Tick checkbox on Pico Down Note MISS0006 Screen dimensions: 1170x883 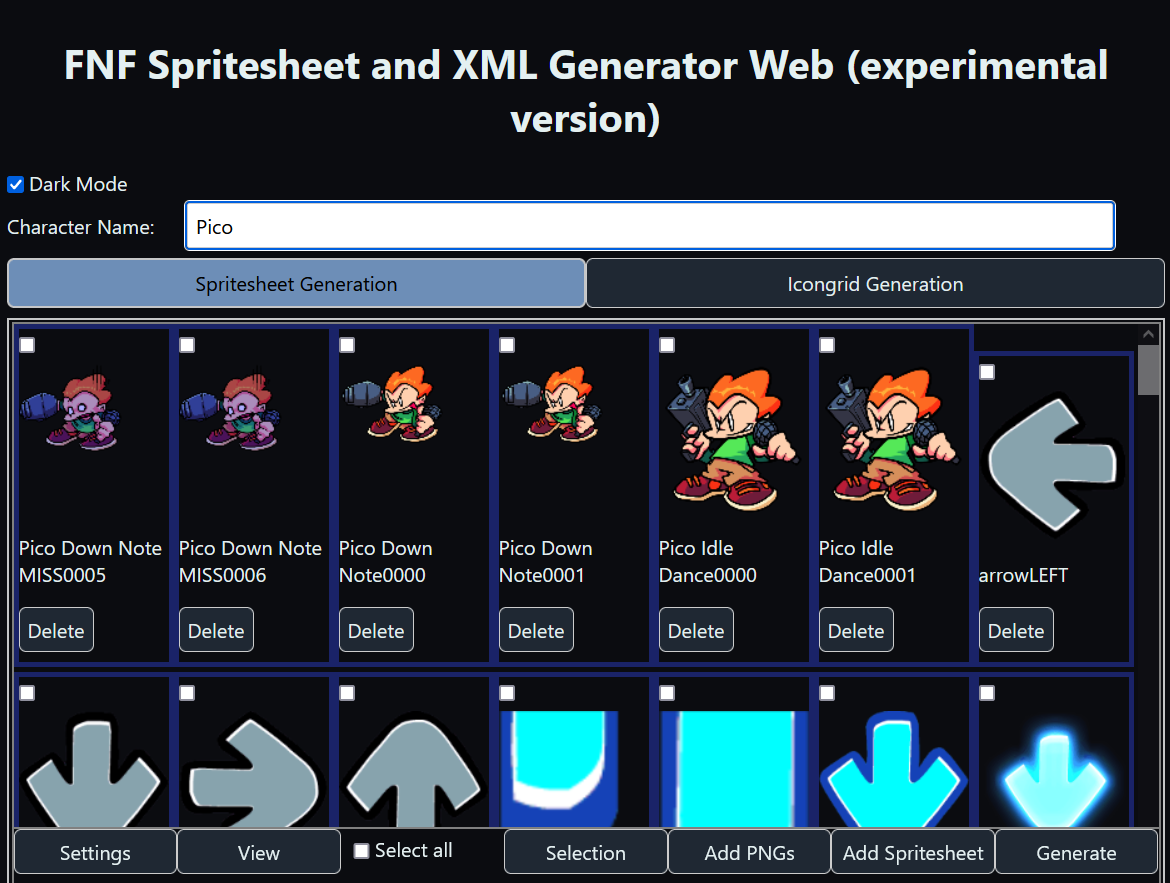click(x=187, y=345)
